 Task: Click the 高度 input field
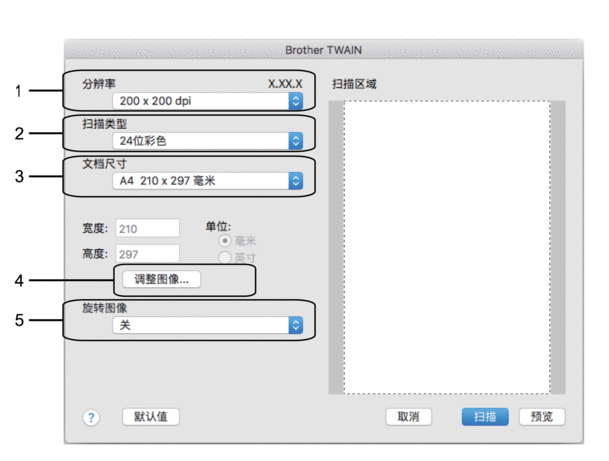point(148,253)
